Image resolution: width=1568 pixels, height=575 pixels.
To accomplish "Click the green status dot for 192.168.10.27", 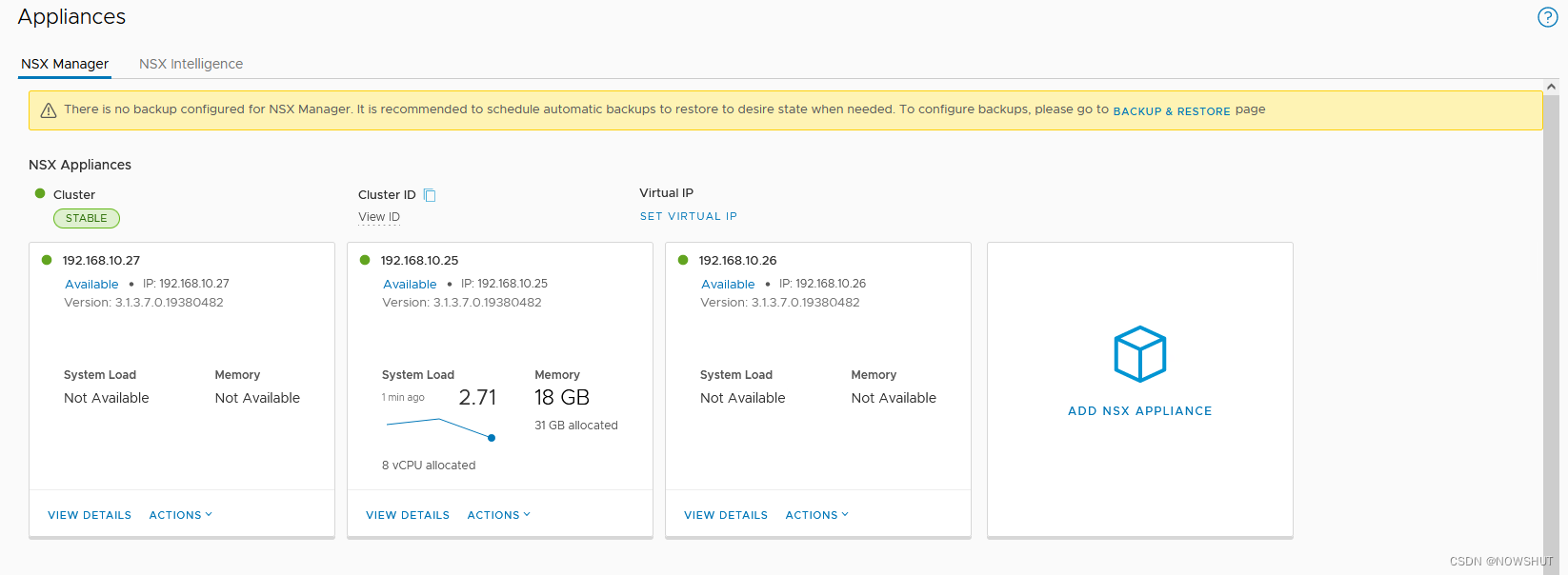I will coord(47,260).
